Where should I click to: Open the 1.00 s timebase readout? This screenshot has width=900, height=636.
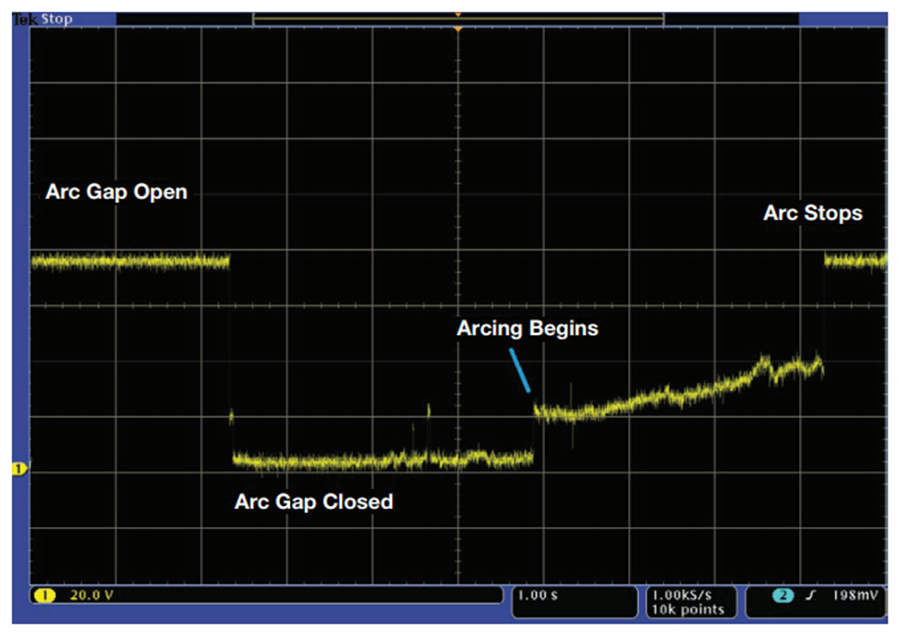538,595
